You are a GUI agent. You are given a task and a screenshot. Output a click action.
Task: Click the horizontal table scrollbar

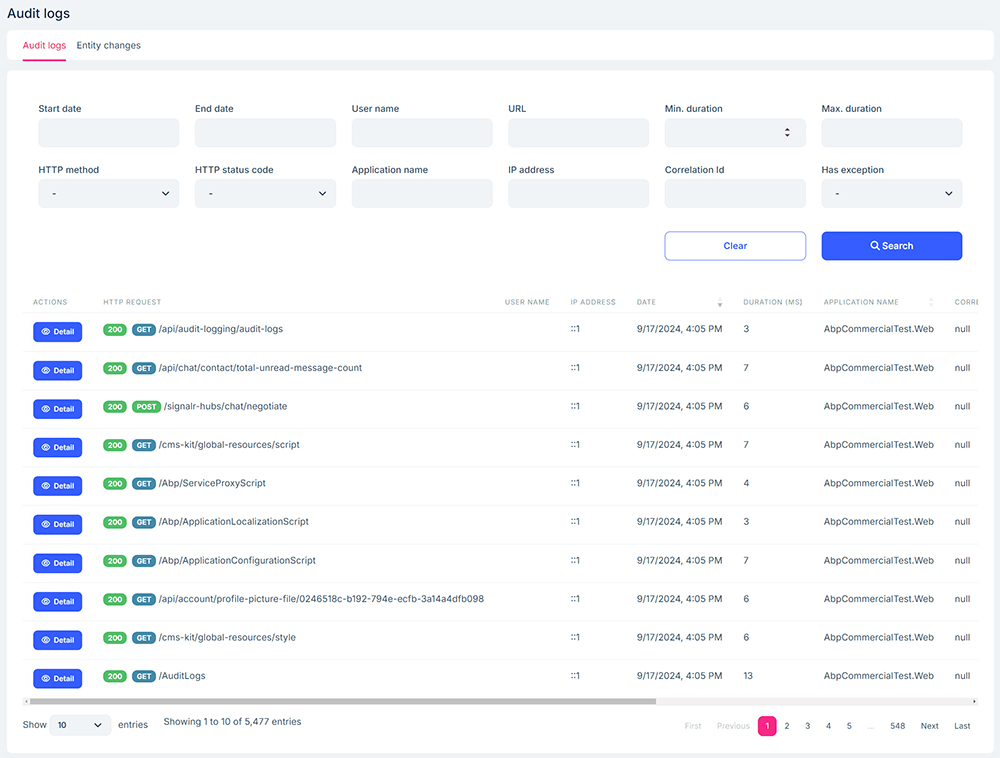click(340, 702)
